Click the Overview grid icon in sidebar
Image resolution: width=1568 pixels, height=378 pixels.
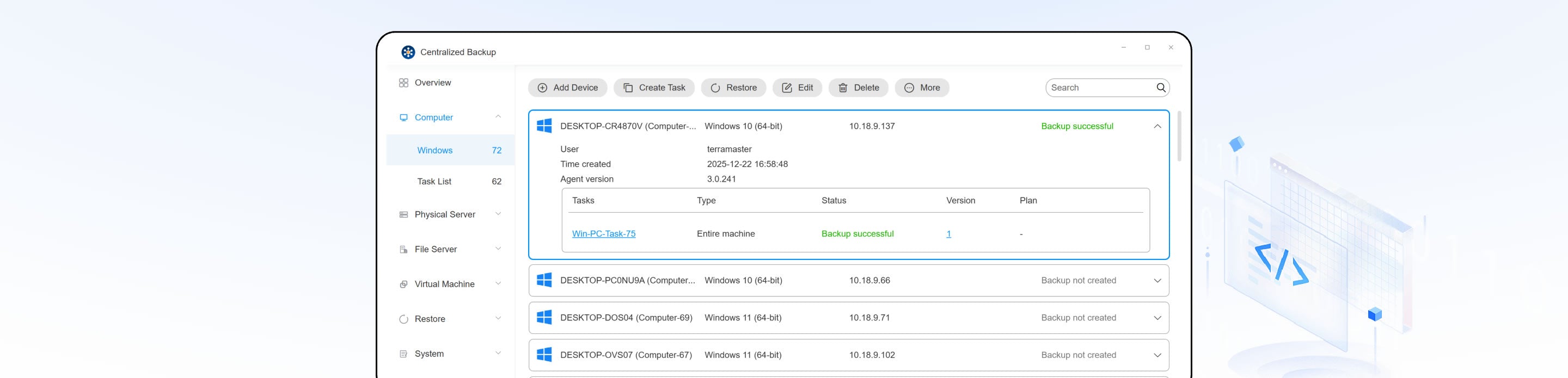tap(403, 83)
